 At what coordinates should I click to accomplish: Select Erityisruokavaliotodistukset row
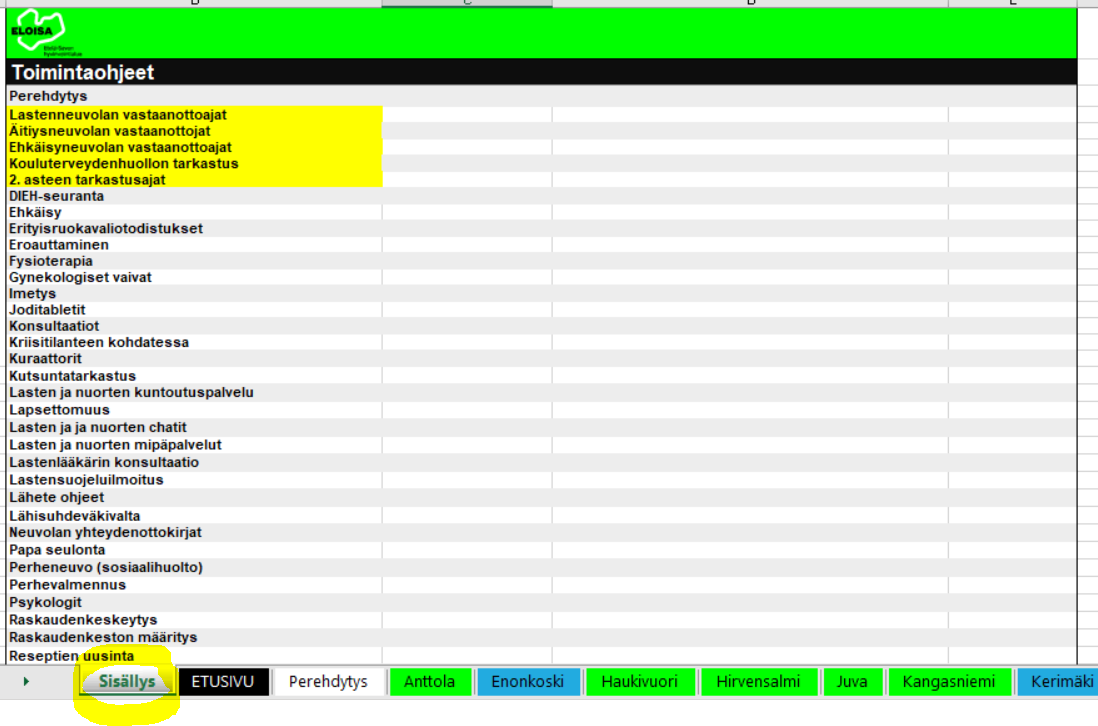(106, 228)
